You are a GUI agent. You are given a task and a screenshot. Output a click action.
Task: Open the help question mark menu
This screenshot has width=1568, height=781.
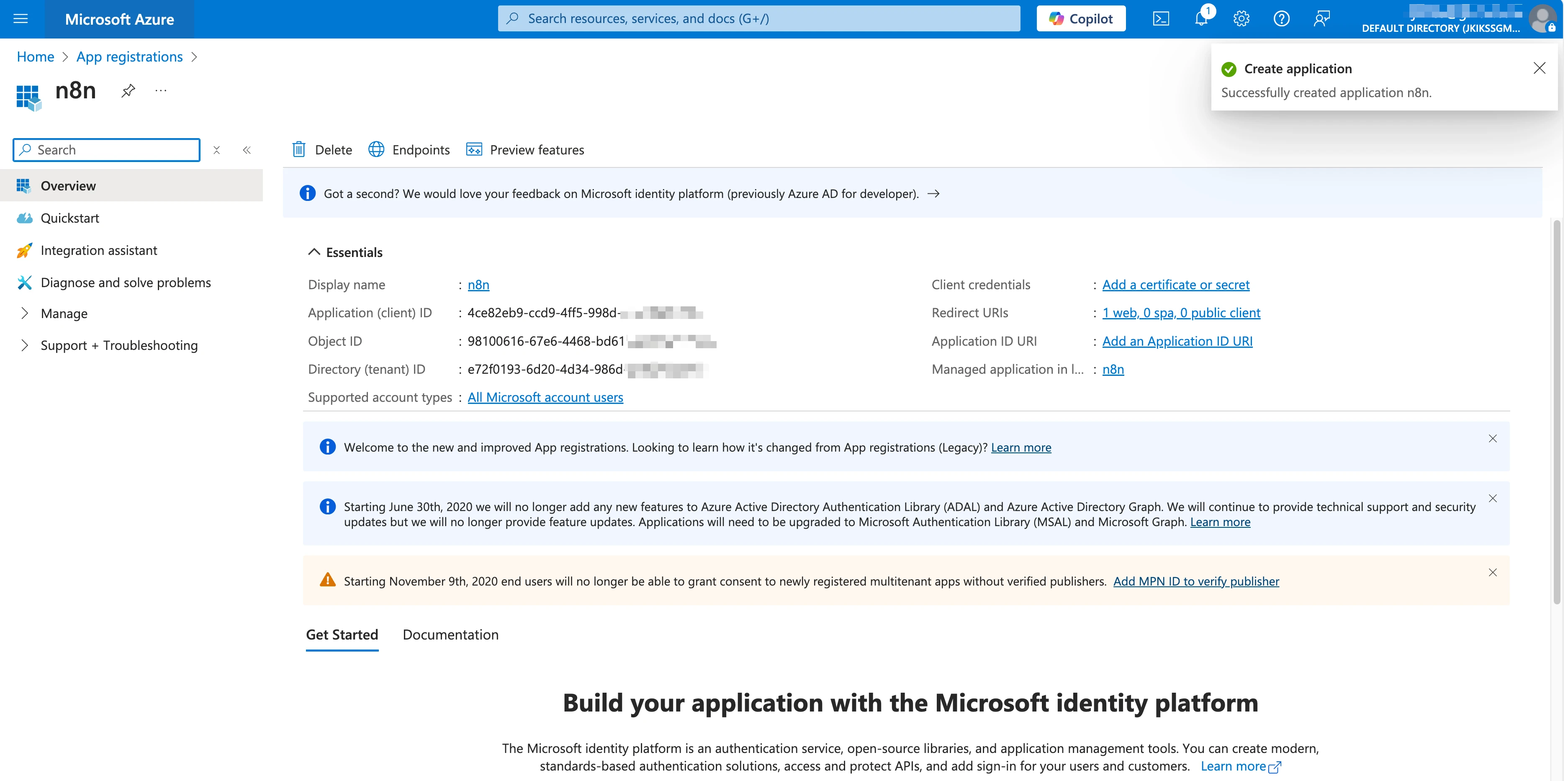point(1282,18)
